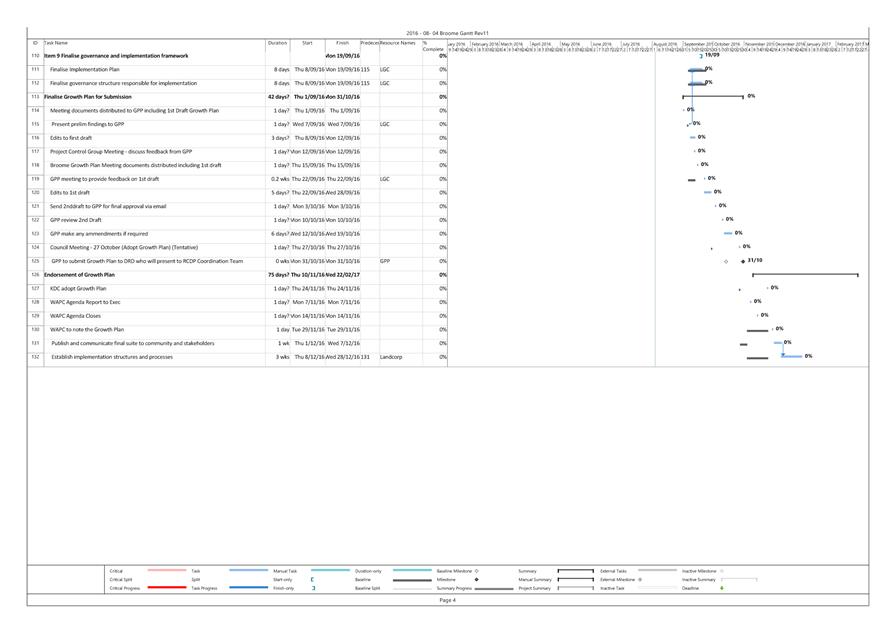Click the October 2016 timescale header
The width and height of the screenshot is (896, 633).
pos(727,44)
